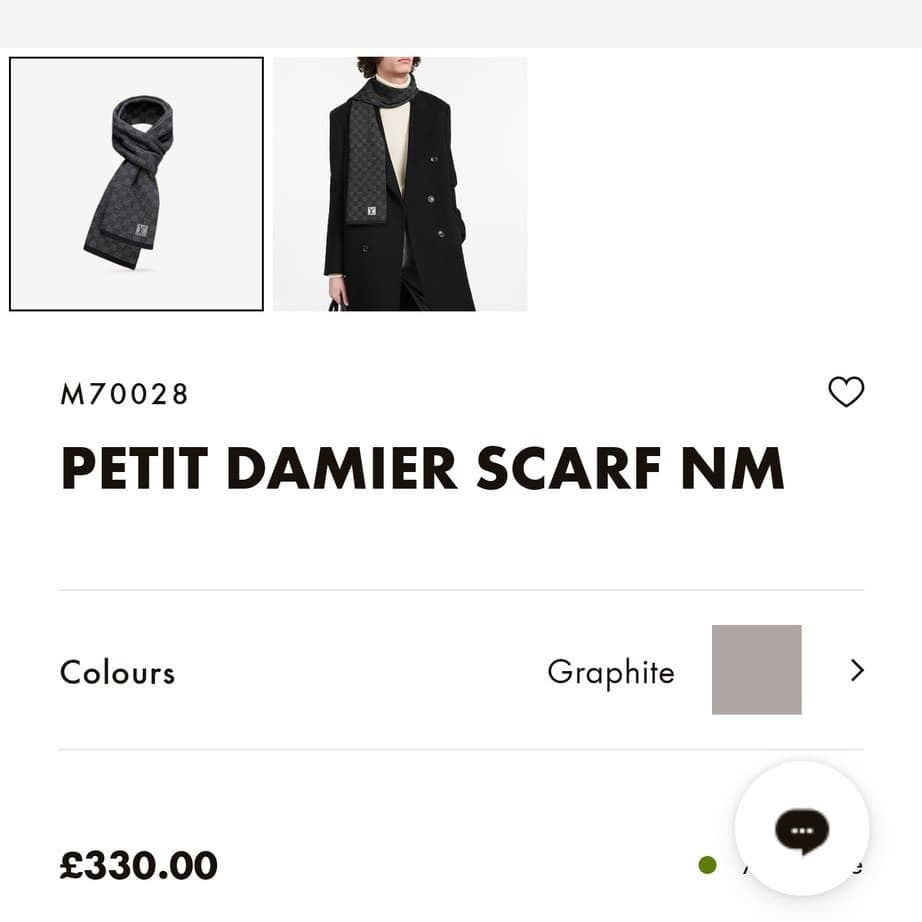The image size is (922, 922).
Task: Select the Graphite colour swatch
Action: (x=756, y=670)
